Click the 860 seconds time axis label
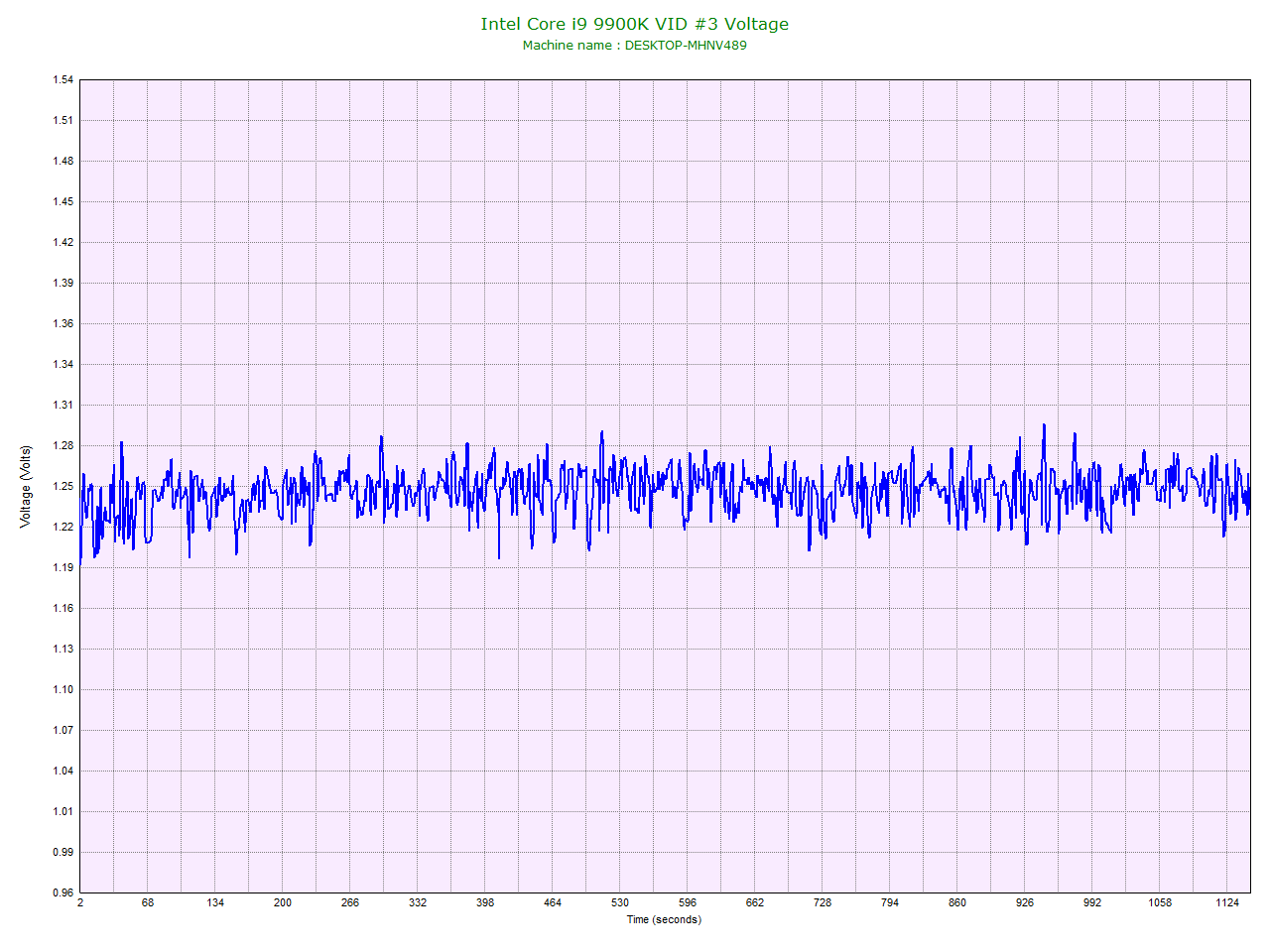The height and width of the screenshot is (952, 1270). coord(957,903)
